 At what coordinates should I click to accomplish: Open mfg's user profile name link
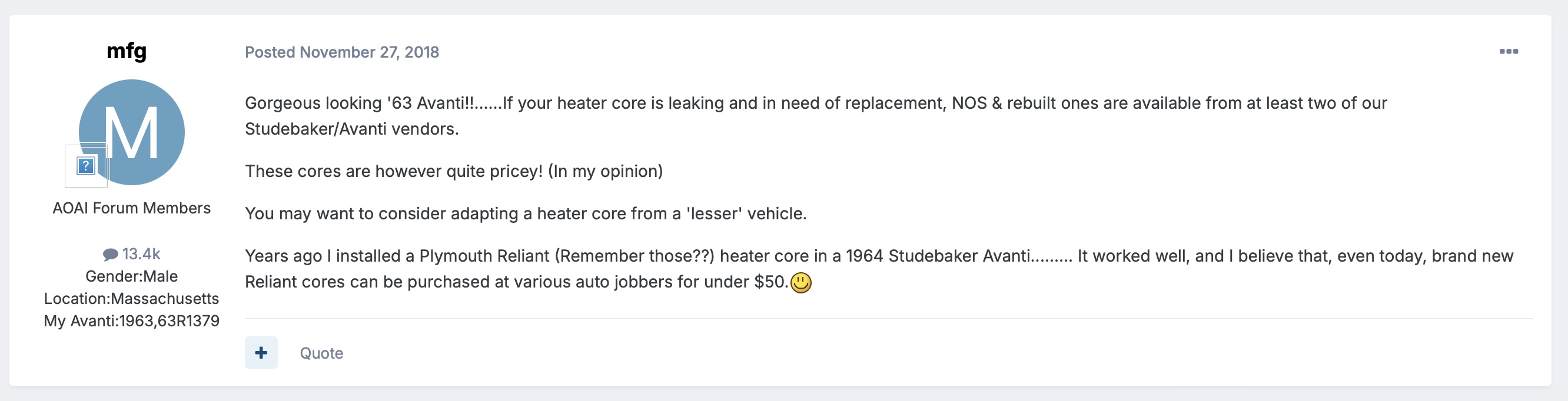point(127,51)
